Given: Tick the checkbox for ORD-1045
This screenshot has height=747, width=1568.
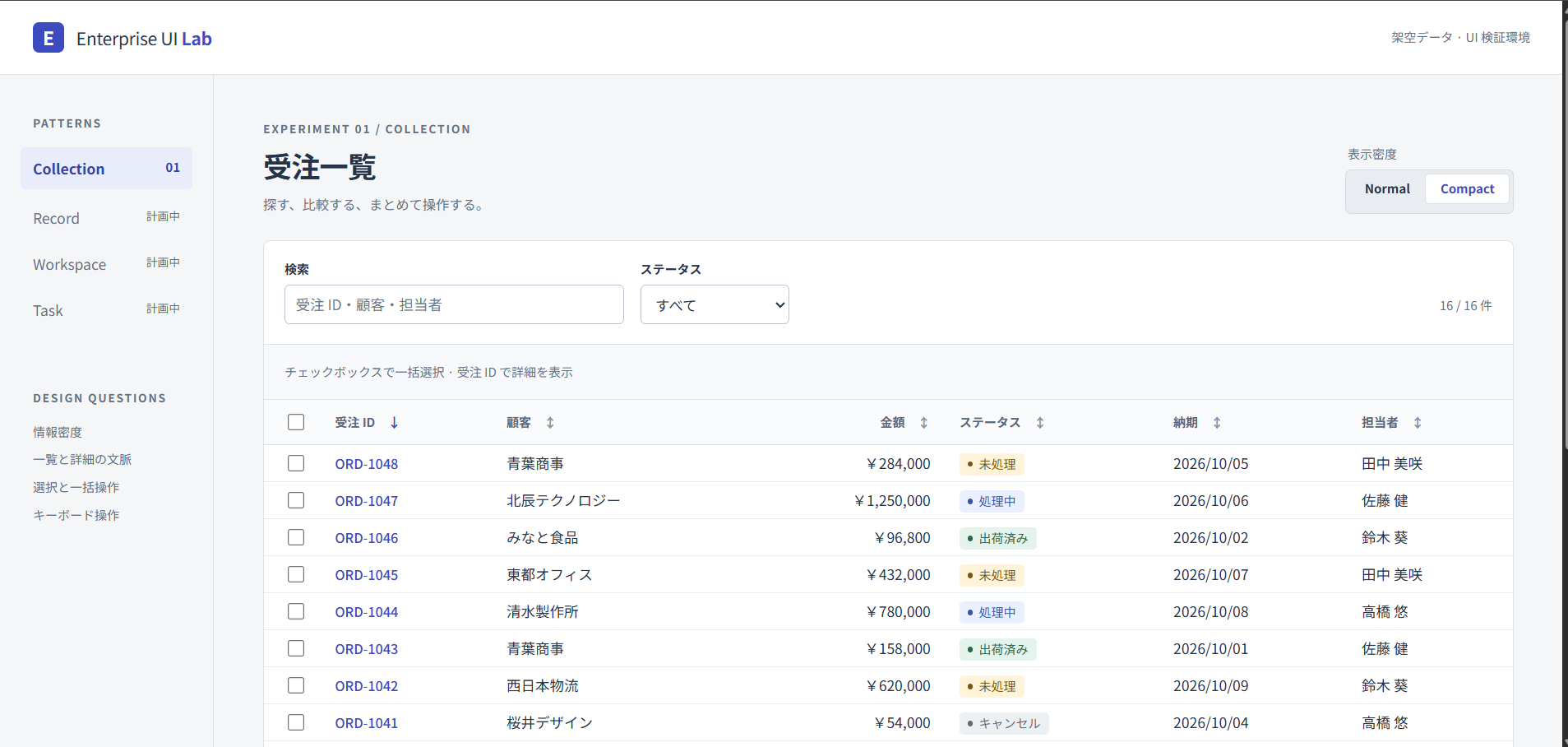Looking at the screenshot, I should click(x=296, y=574).
